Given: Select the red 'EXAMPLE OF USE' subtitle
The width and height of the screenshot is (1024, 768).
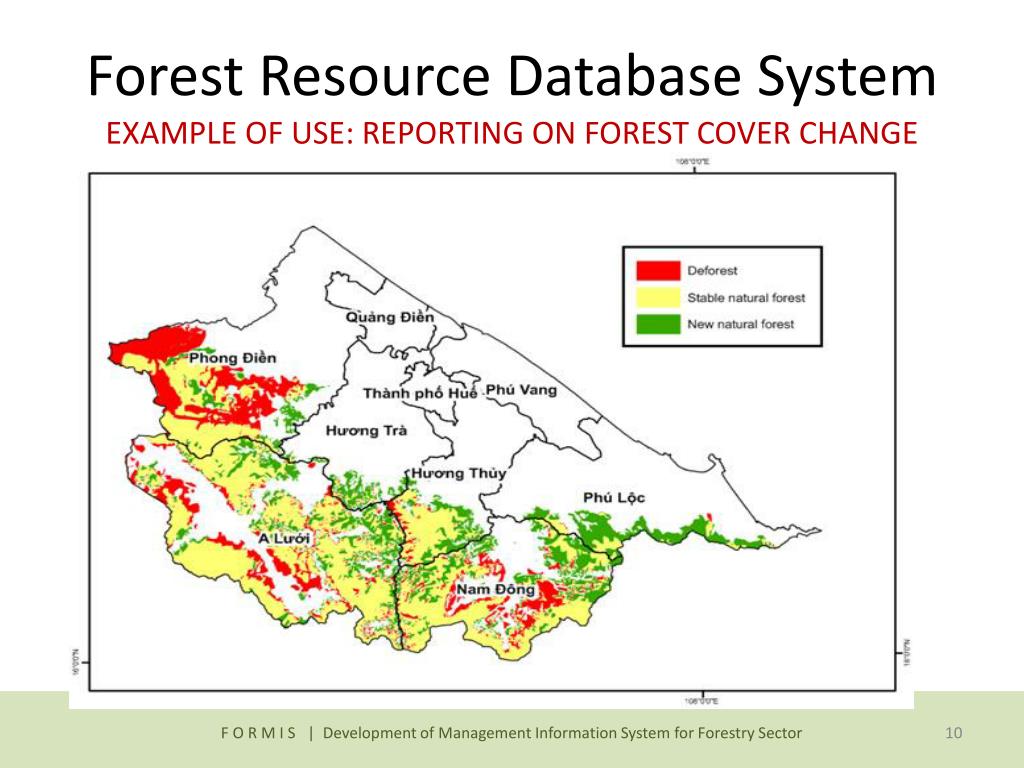Looking at the screenshot, I should (512, 133).
